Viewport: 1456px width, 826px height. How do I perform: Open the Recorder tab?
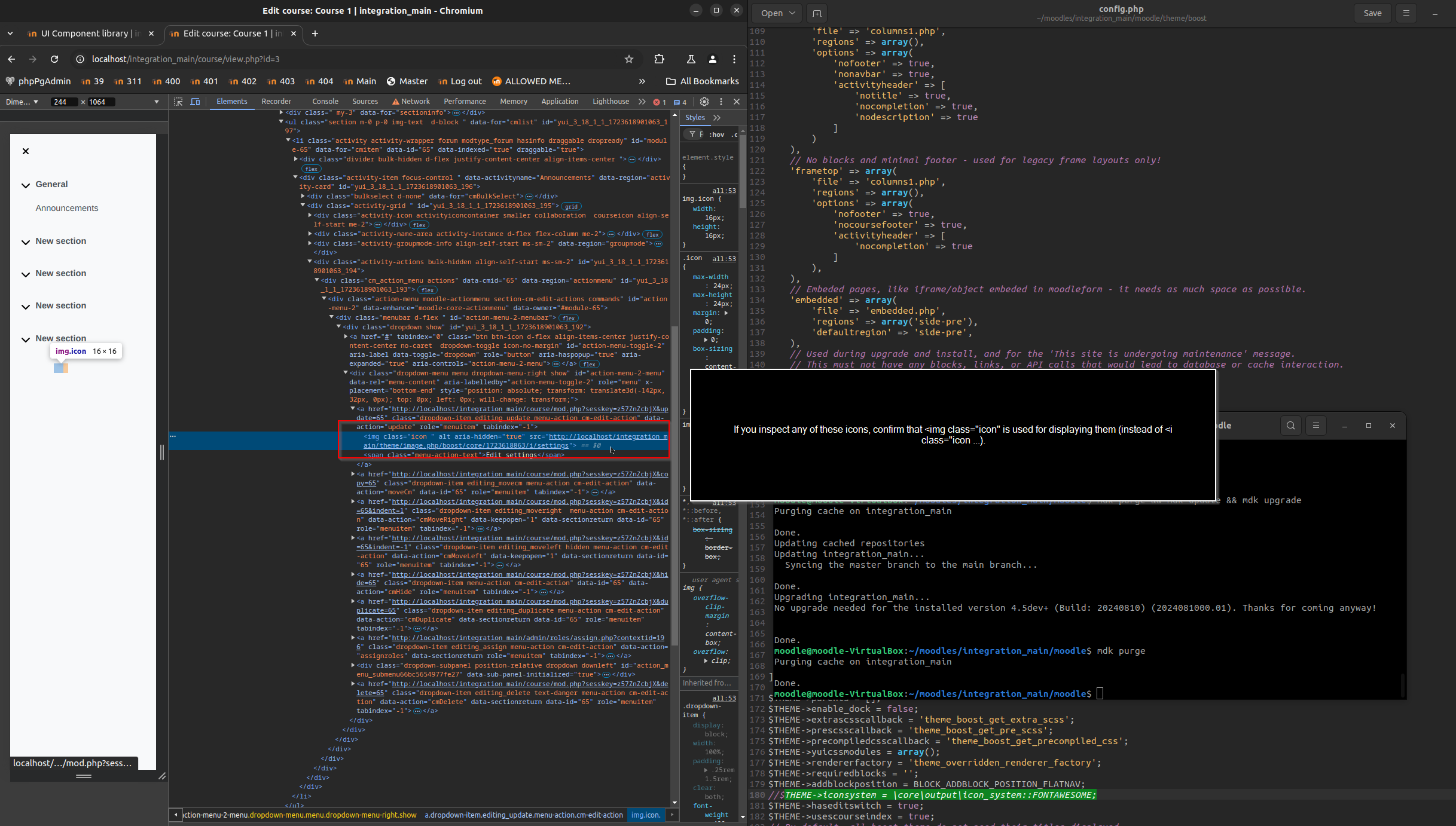(x=276, y=102)
